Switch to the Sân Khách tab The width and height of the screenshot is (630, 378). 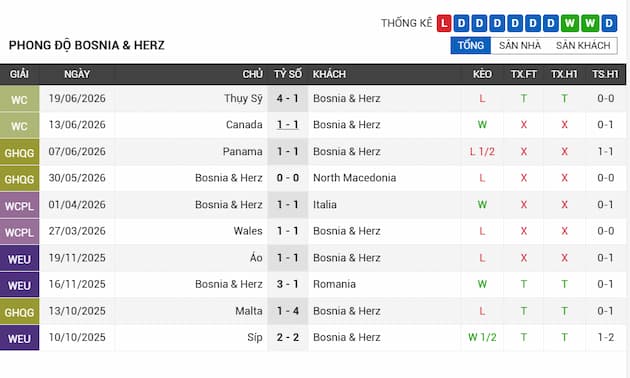[583, 45]
